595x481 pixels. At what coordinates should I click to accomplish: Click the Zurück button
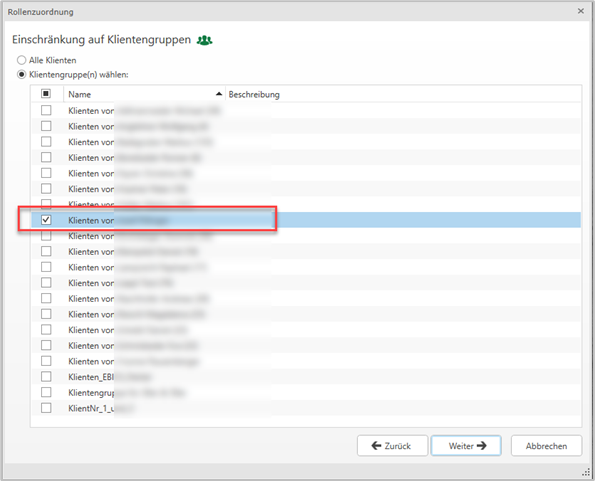pyautogui.click(x=392, y=446)
